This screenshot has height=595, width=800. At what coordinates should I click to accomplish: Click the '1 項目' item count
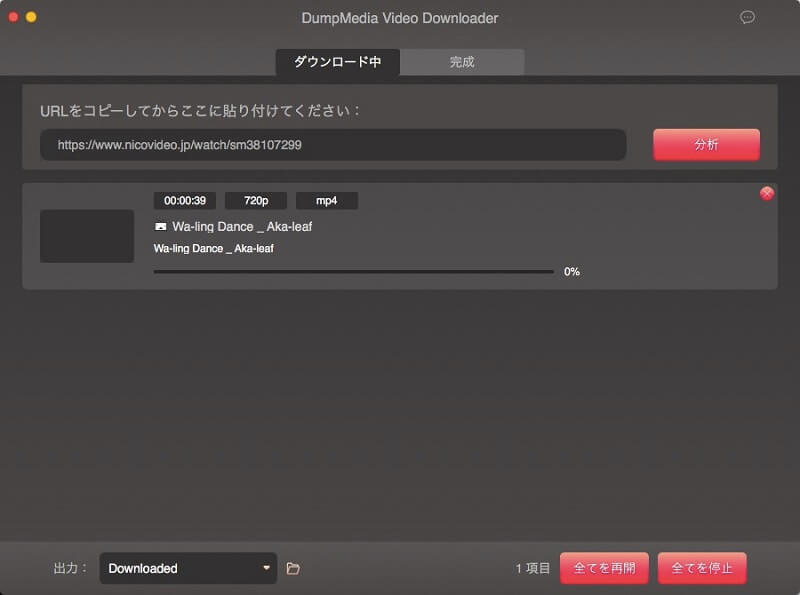pyautogui.click(x=533, y=568)
